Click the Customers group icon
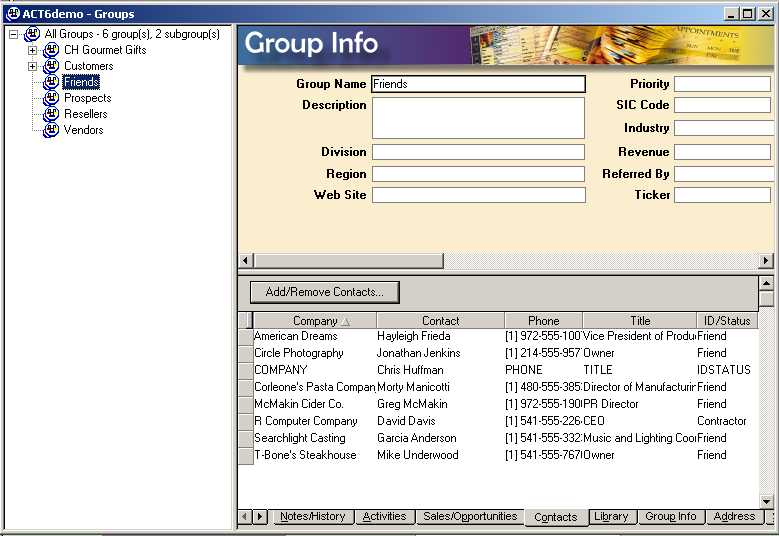 [51, 66]
